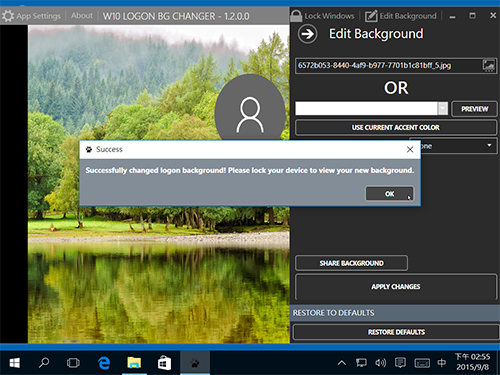Expand the color combo box dropdown arrow
The image size is (500, 375).
(443, 109)
